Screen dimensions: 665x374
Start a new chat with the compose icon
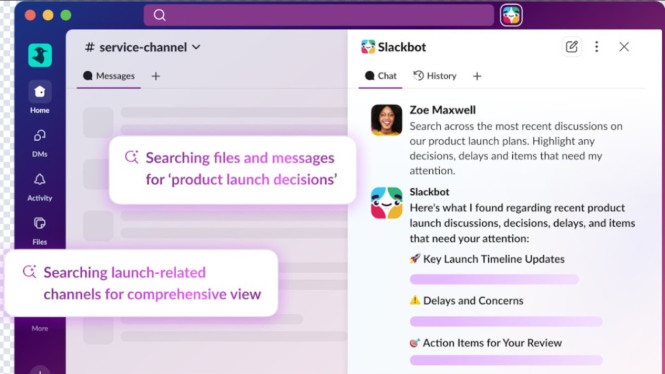tap(571, 47)
